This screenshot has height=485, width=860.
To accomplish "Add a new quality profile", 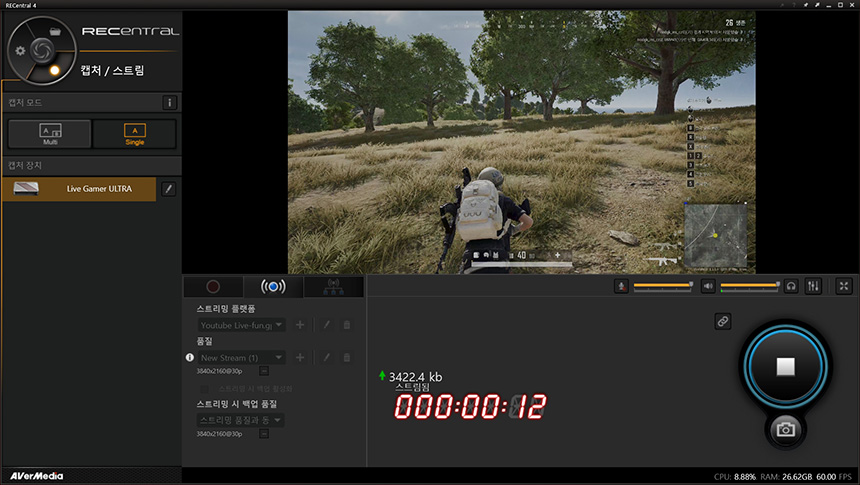I will 299,357.
